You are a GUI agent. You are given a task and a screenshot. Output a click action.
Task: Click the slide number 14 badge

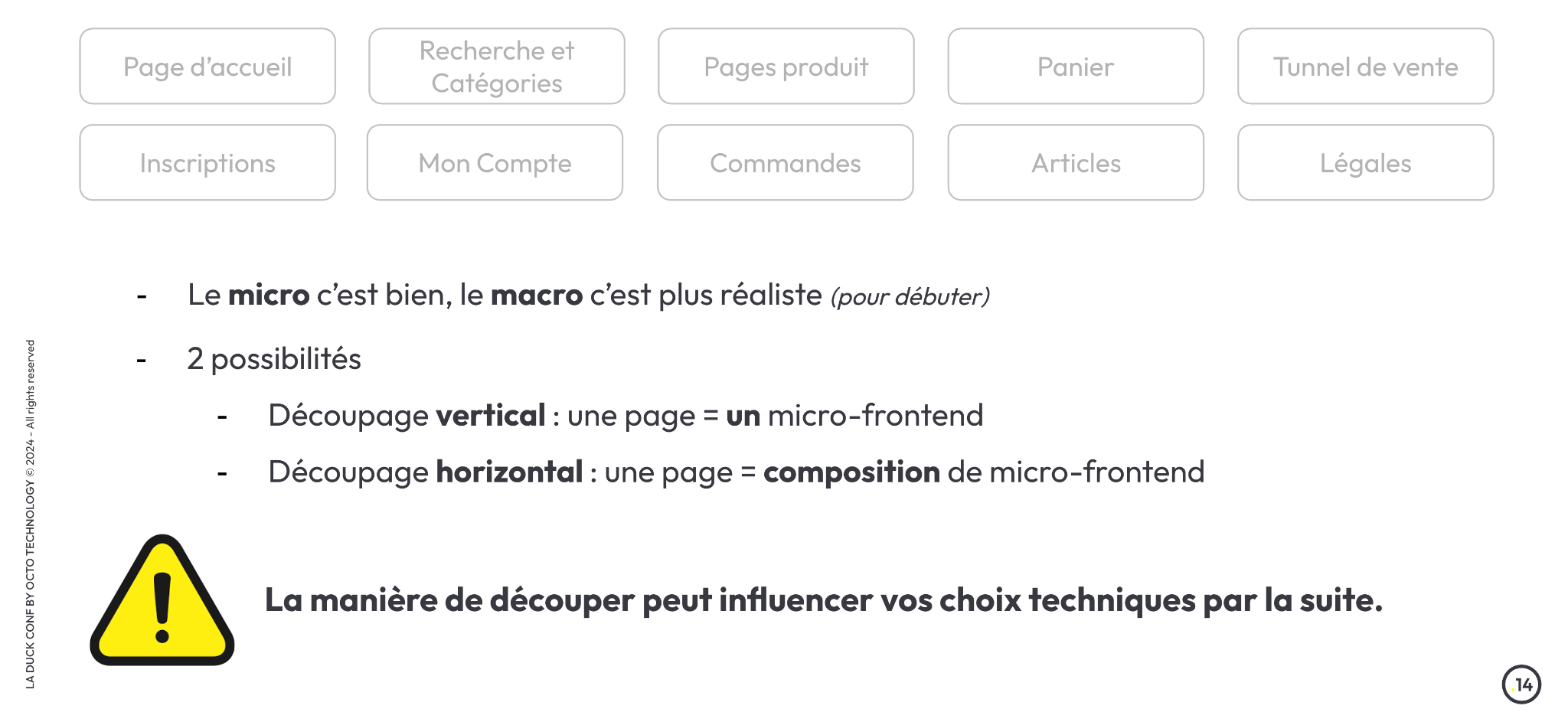(1521, 684)
